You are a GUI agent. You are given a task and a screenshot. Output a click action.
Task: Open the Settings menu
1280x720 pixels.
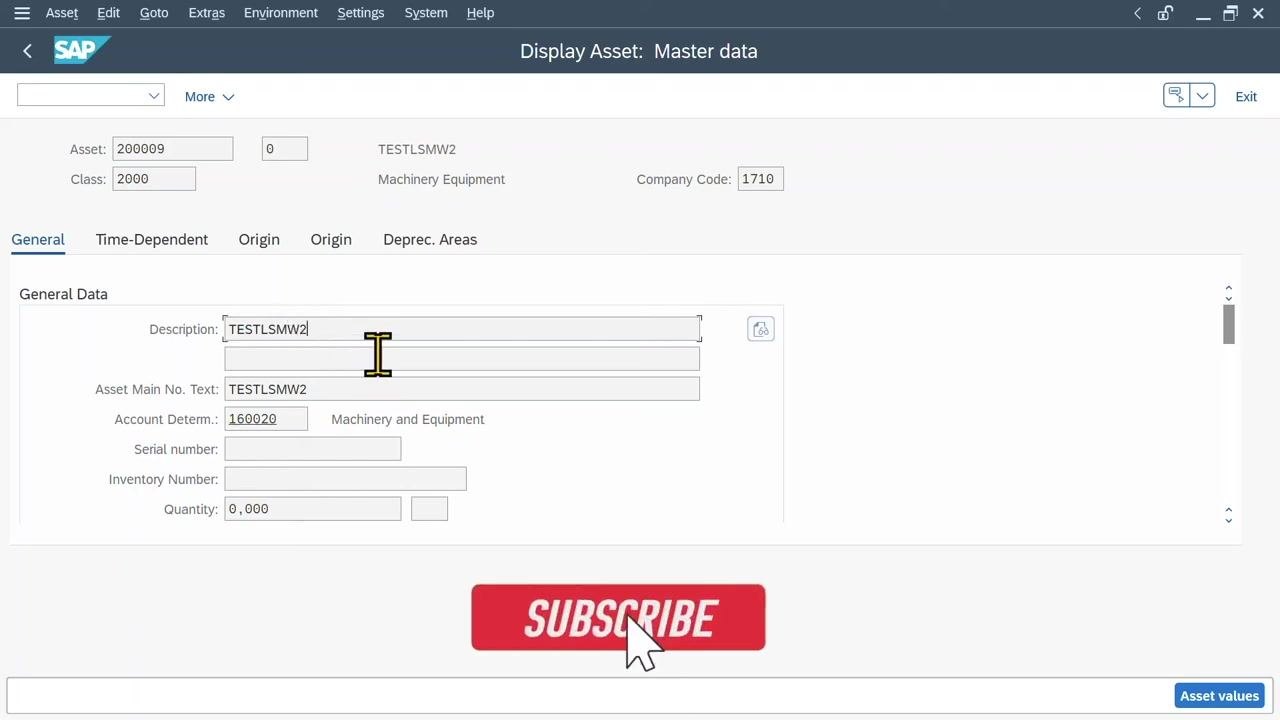click(x=361, y=13)
